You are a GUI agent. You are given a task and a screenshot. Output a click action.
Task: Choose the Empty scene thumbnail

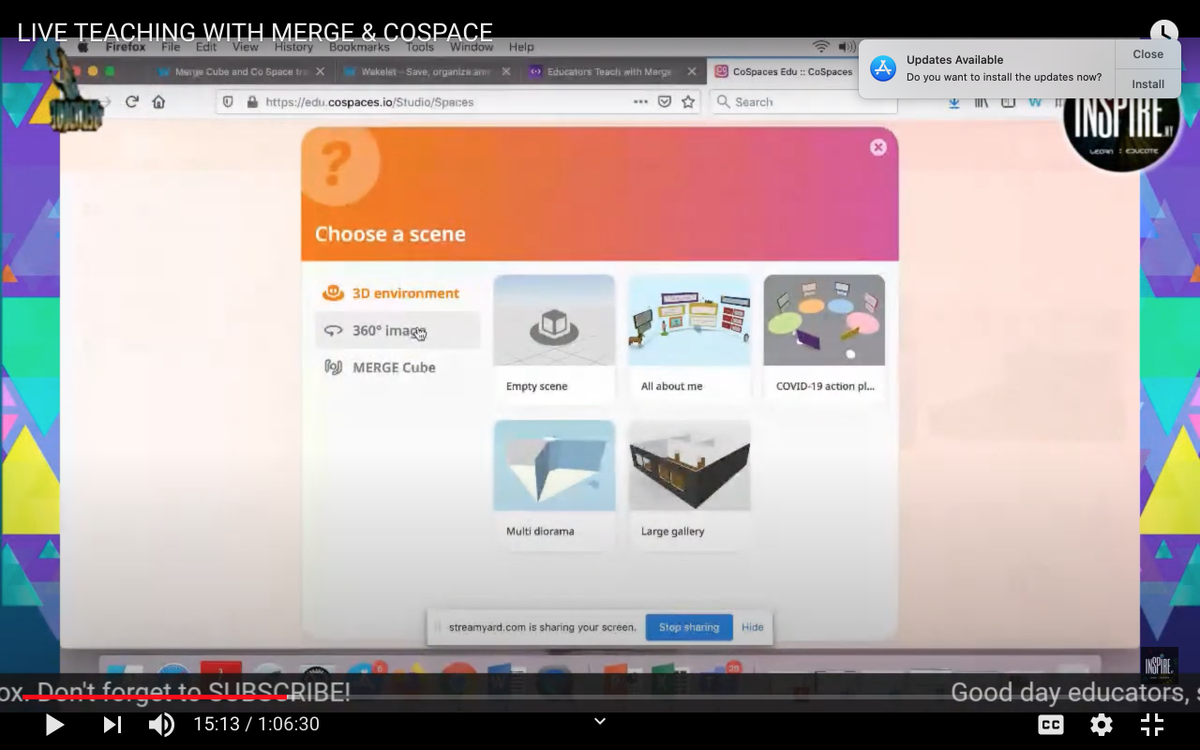[554, 339]
